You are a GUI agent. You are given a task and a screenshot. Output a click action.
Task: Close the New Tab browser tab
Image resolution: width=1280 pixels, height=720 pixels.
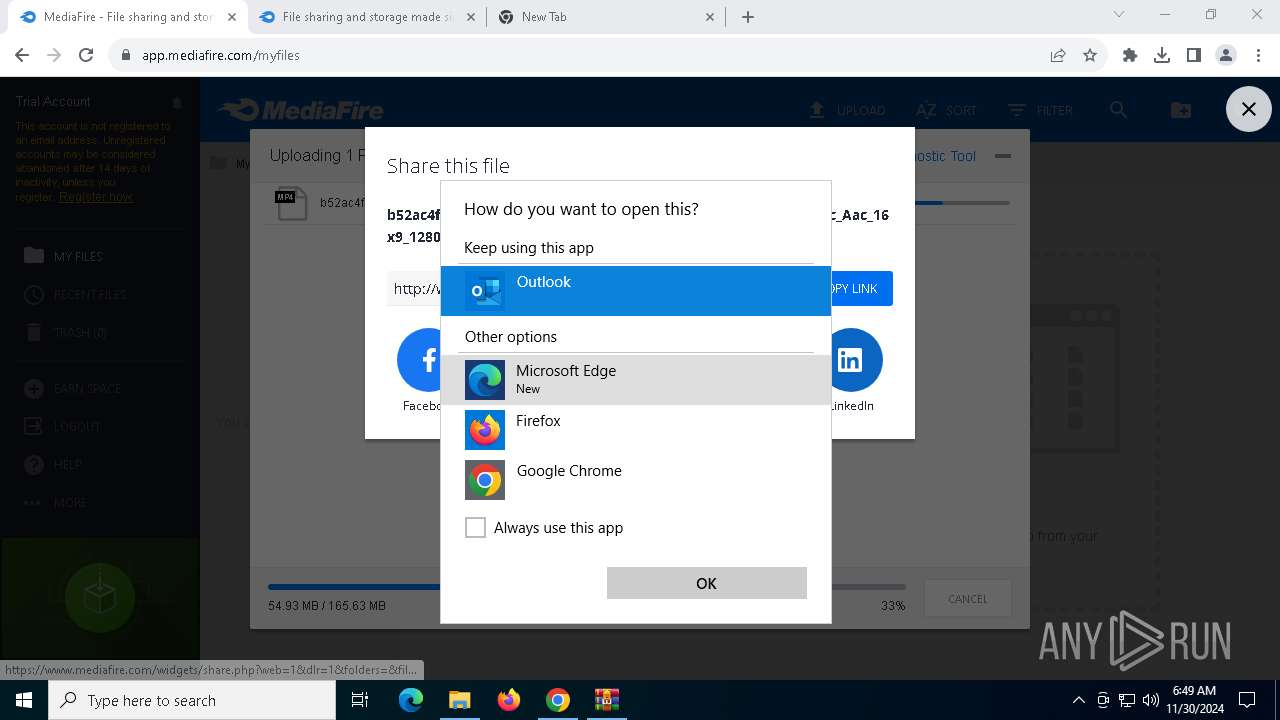click(x=710, y=17)
